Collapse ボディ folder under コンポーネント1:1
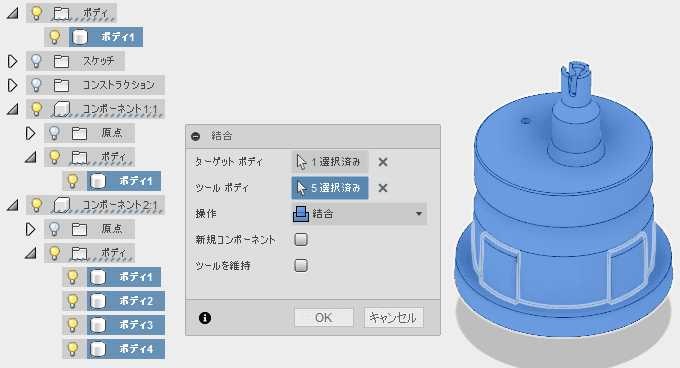 click(30, 157)
